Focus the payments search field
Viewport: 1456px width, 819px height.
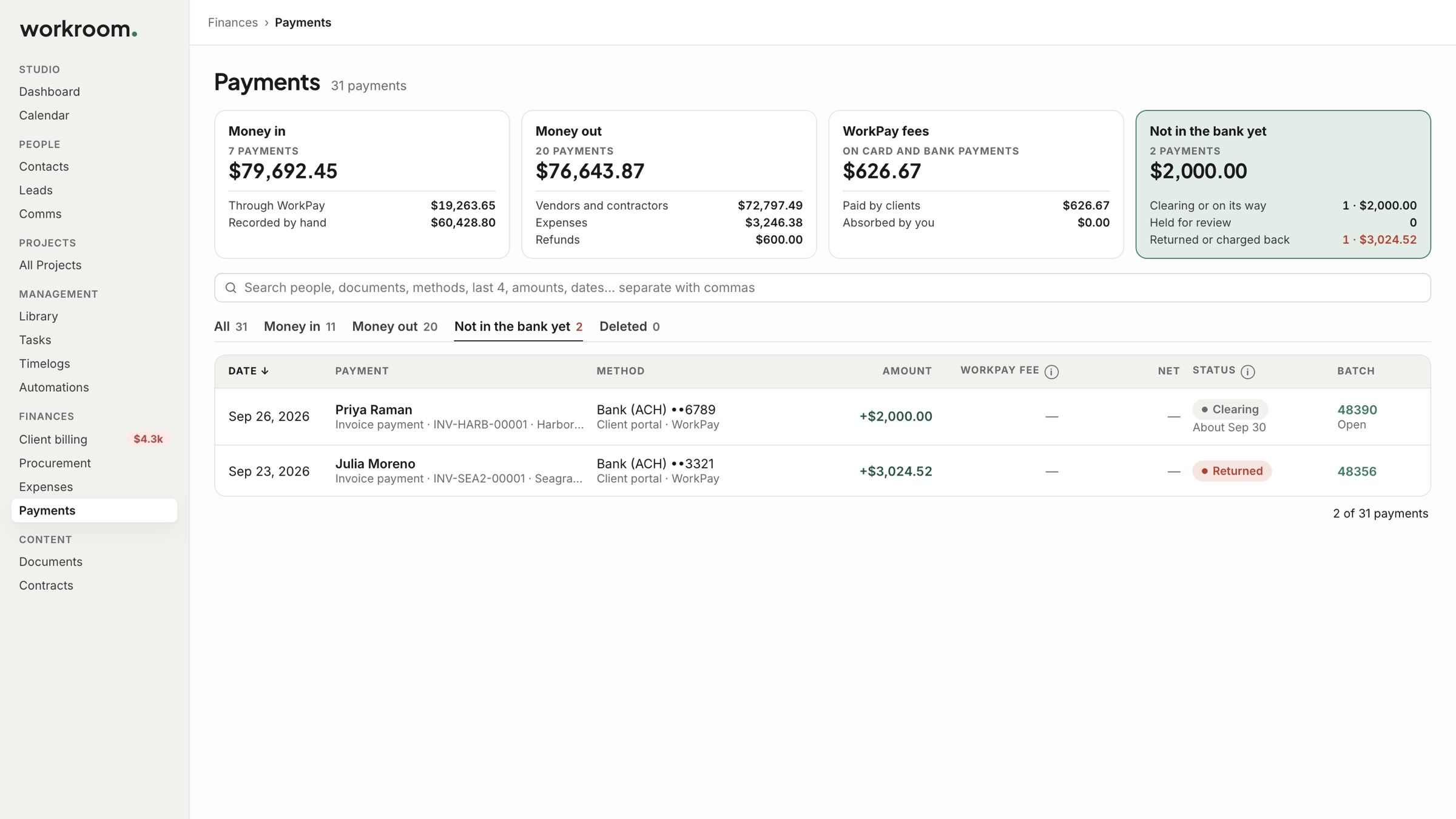coord(822,288)
